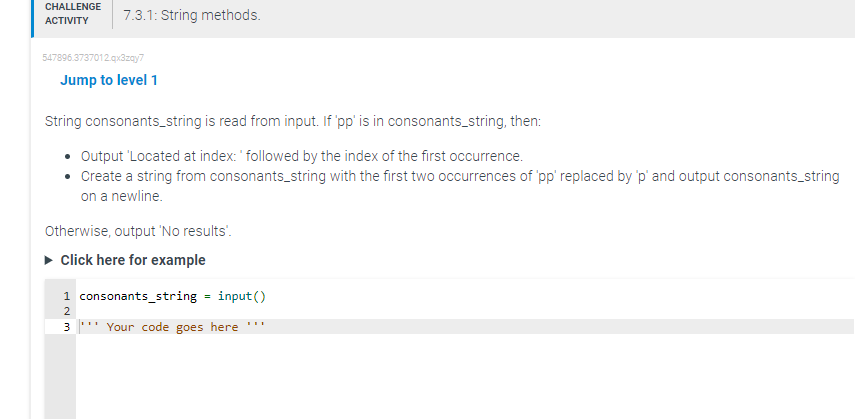Open the 'Jump to level 1' link
This screenshot has width=855, height=419.
[109, 80]
